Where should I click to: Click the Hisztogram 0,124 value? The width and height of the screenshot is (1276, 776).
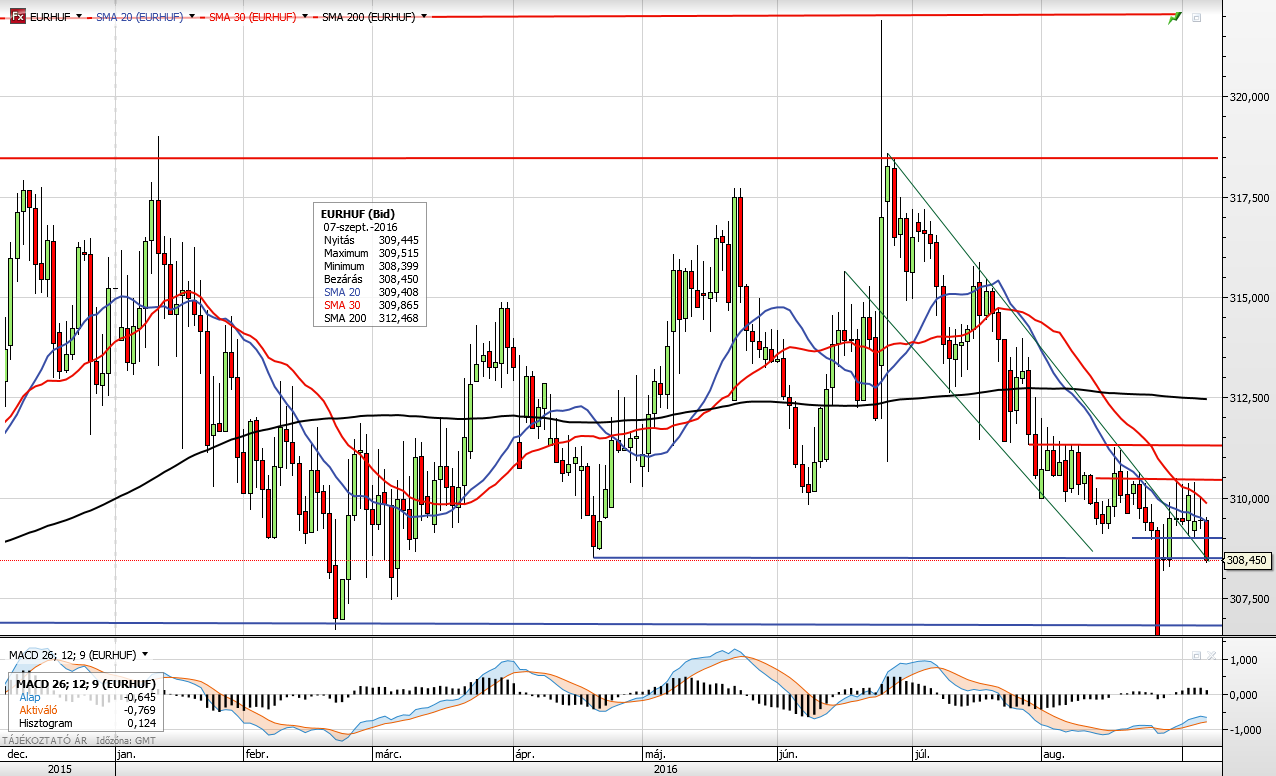click(x=87, y=722)
